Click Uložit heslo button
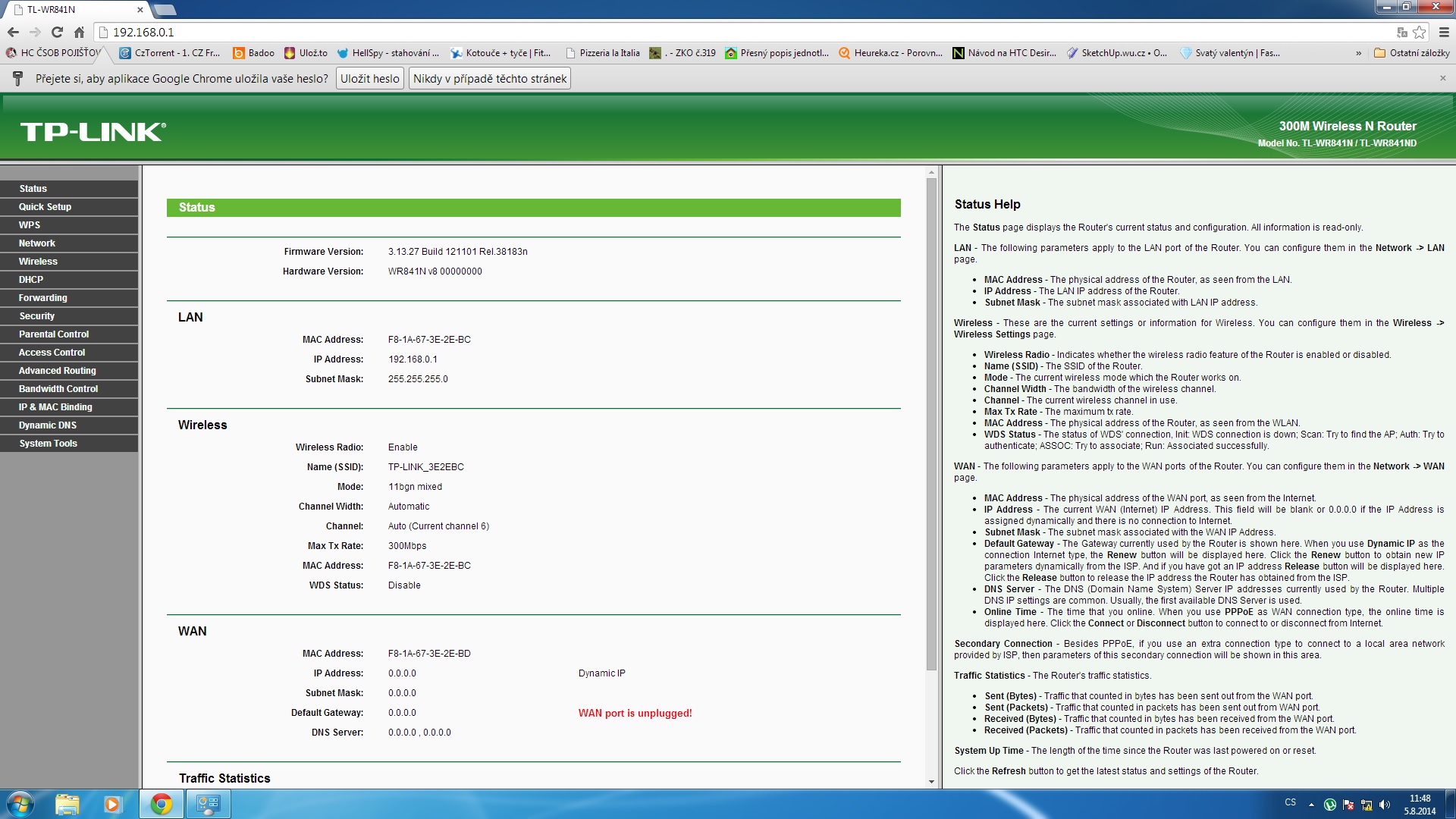This screenshot has width=1456, height=819. (x=369, y=78)
